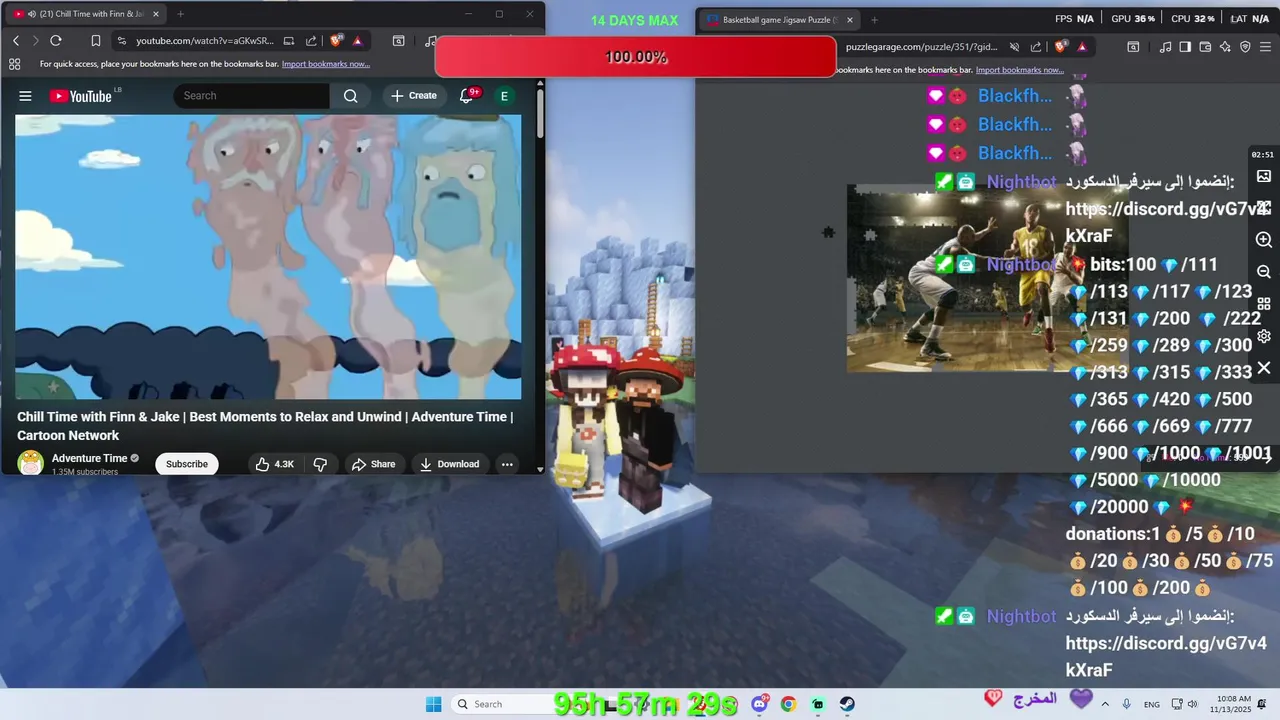Click the YouTube page vertical scrollbar

pyautogui.click(x=540, y=113)
